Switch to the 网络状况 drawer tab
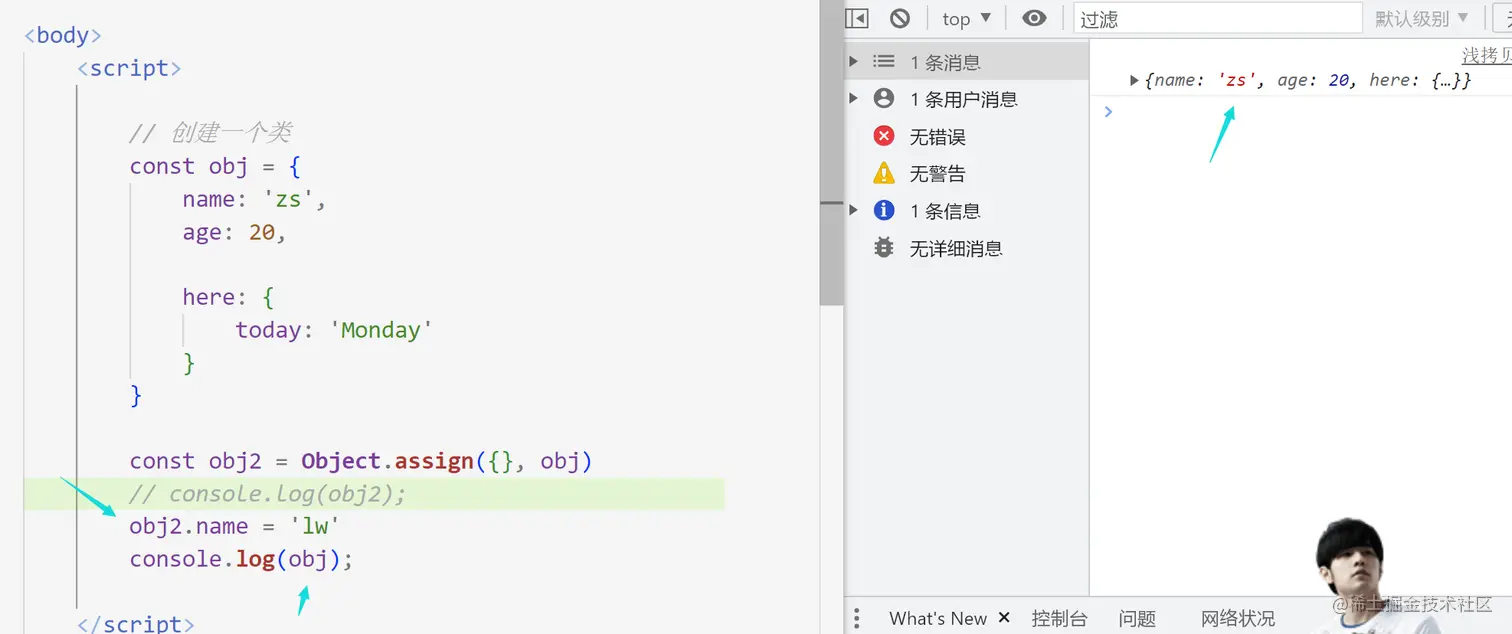 coord(1238,618)
